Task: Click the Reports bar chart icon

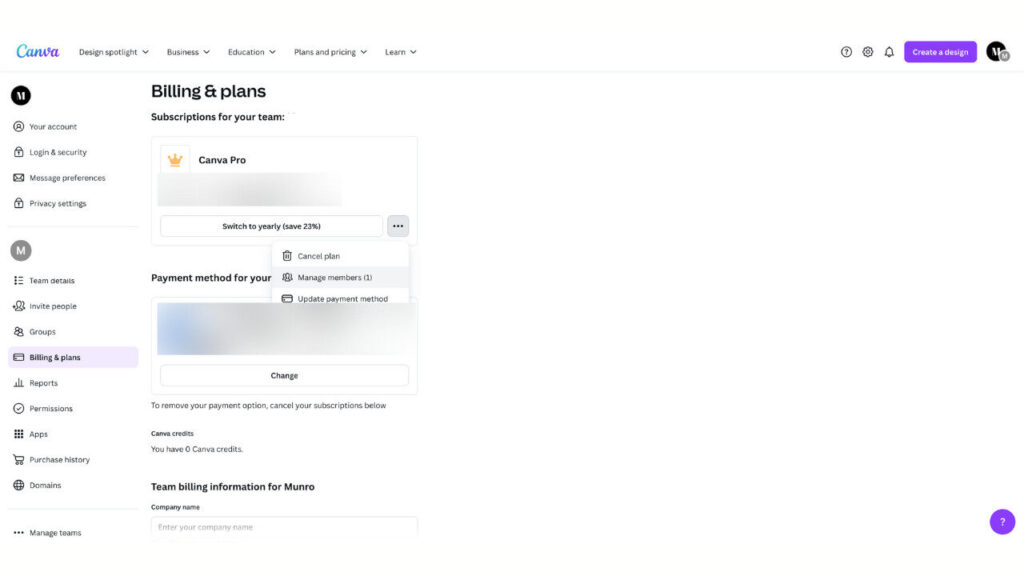Action: [19, 383]
